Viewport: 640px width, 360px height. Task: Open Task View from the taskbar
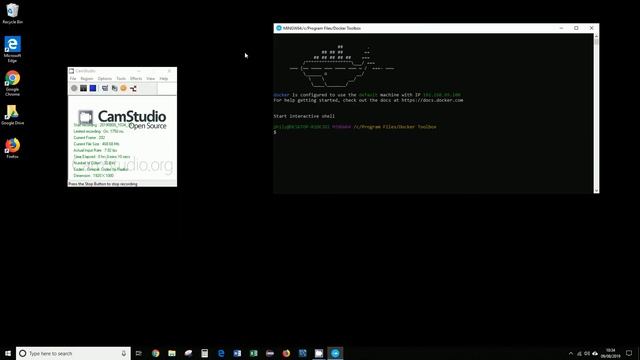tap(139, 353)
